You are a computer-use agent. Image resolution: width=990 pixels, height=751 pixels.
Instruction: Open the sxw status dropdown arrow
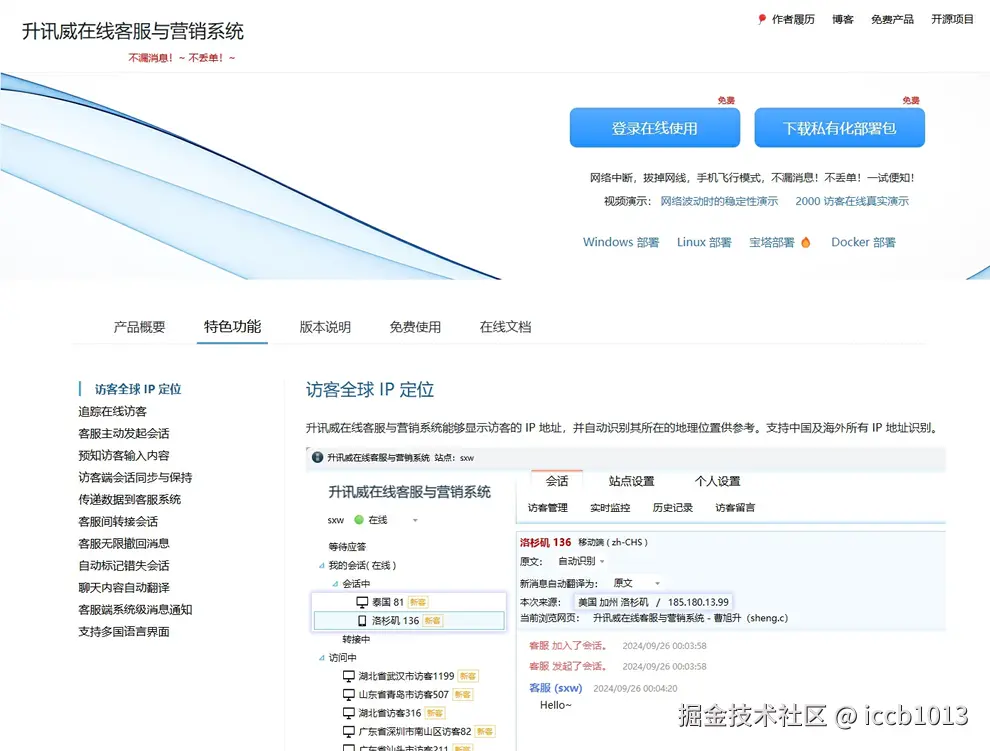(415, 520)
